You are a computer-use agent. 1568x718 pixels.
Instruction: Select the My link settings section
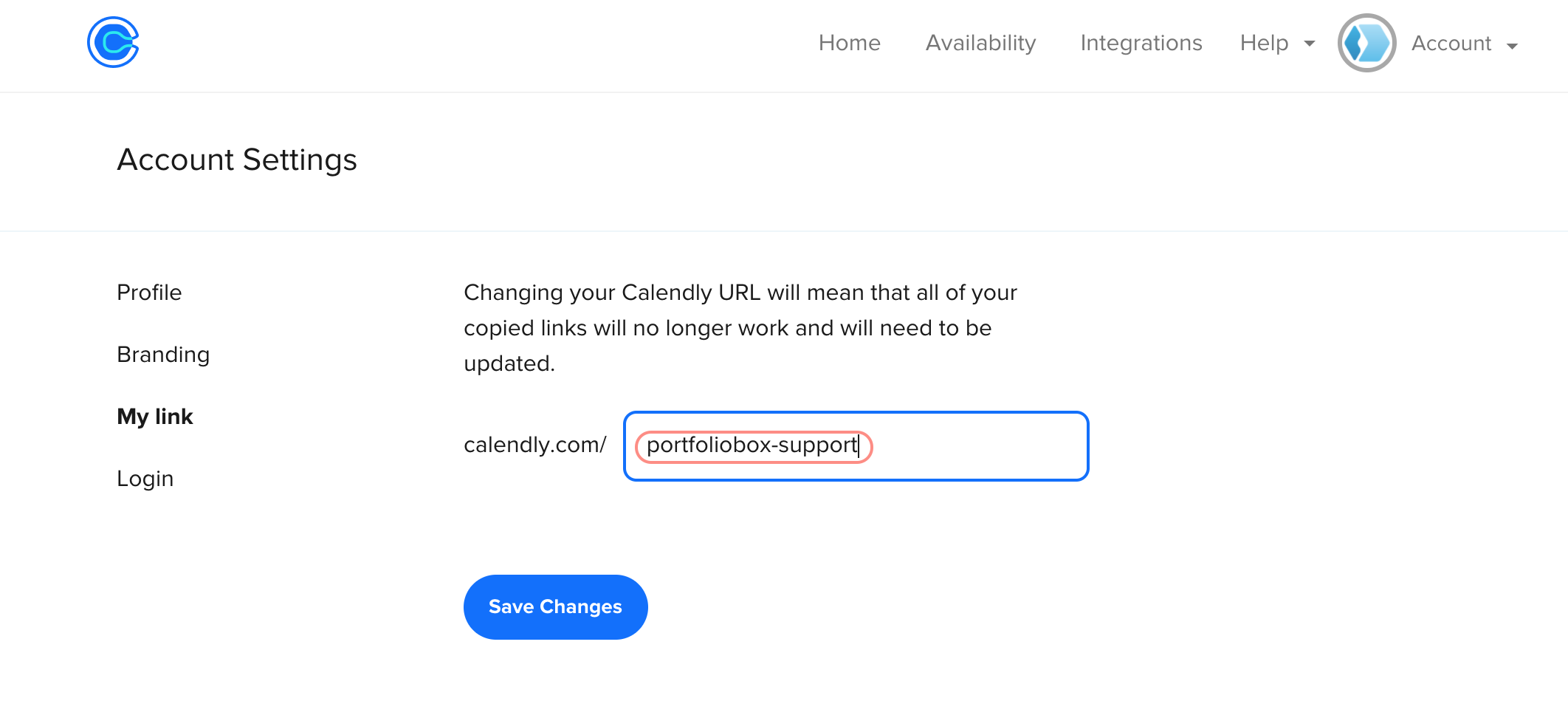(154, 416)
